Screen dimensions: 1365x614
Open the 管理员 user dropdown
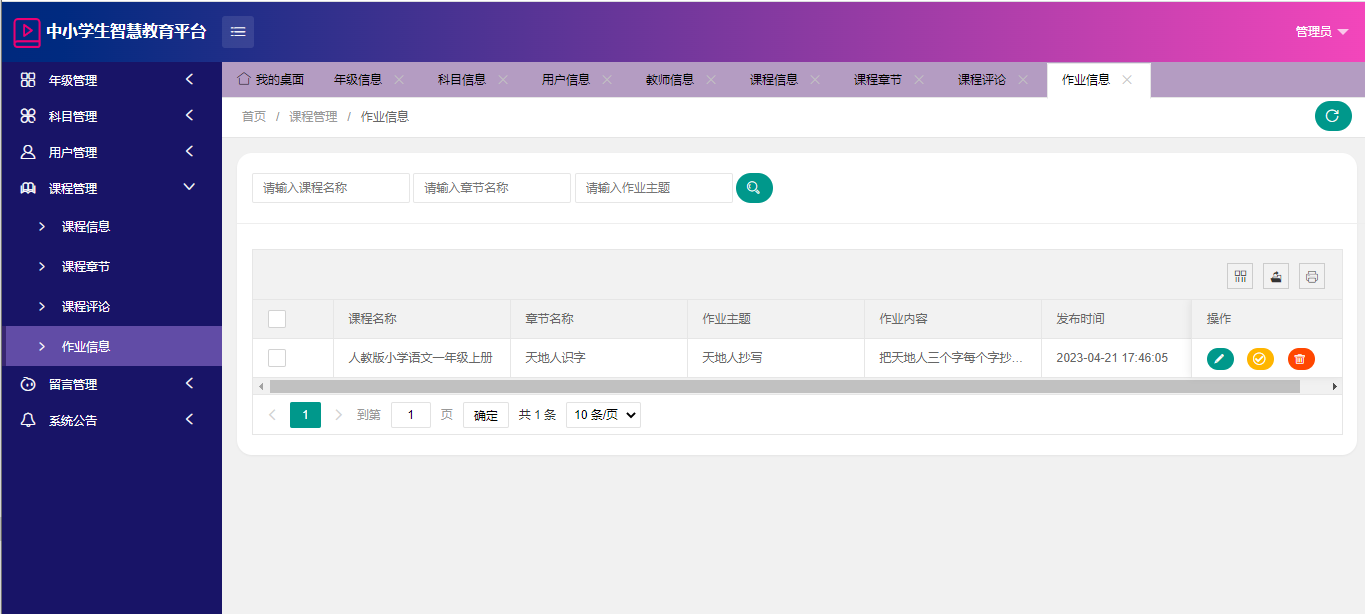tap(1322, 32)
